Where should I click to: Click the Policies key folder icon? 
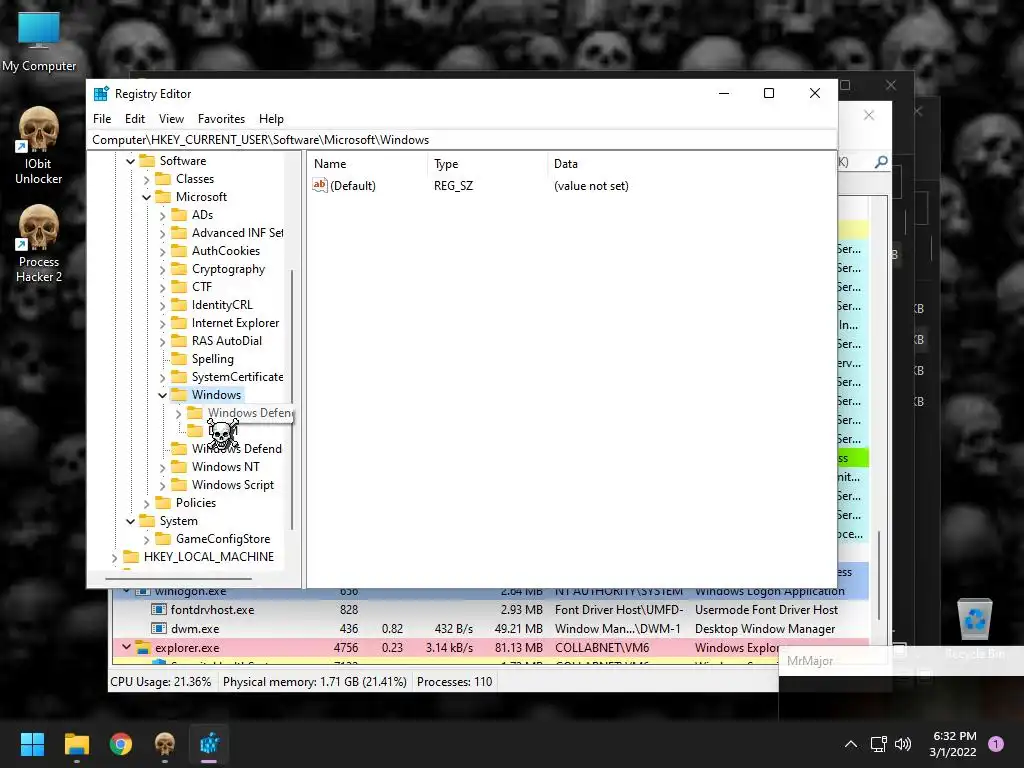[x=163, y=503]
